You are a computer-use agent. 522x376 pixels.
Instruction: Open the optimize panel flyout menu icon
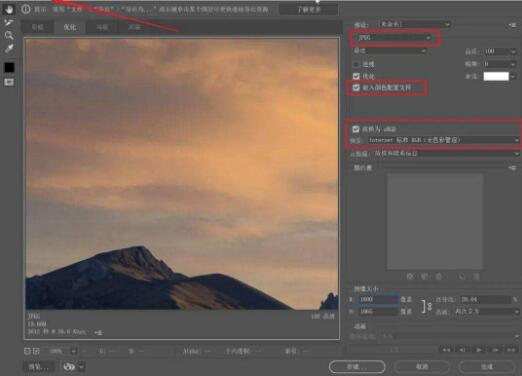[x=512, y=25]
